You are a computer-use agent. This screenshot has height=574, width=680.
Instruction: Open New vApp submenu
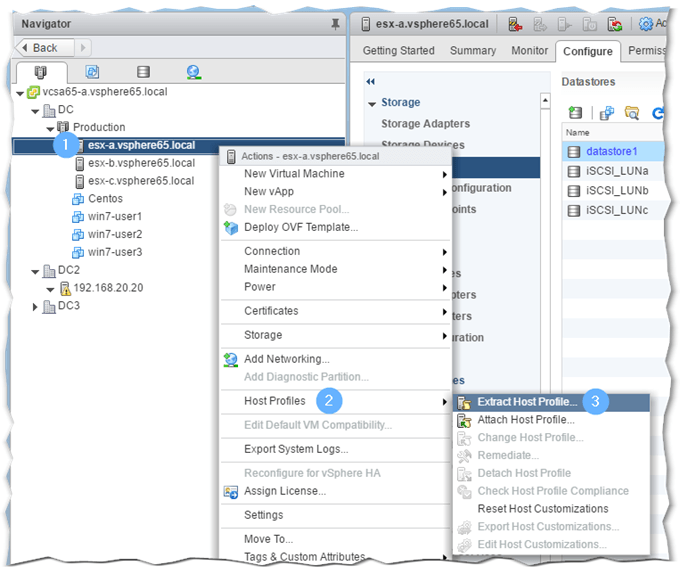click(x=336, y=192)
